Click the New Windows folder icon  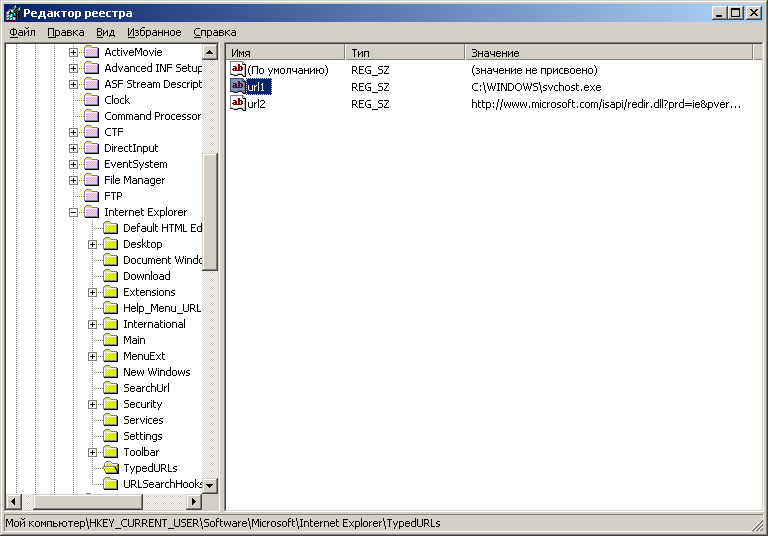click(111, 372)
